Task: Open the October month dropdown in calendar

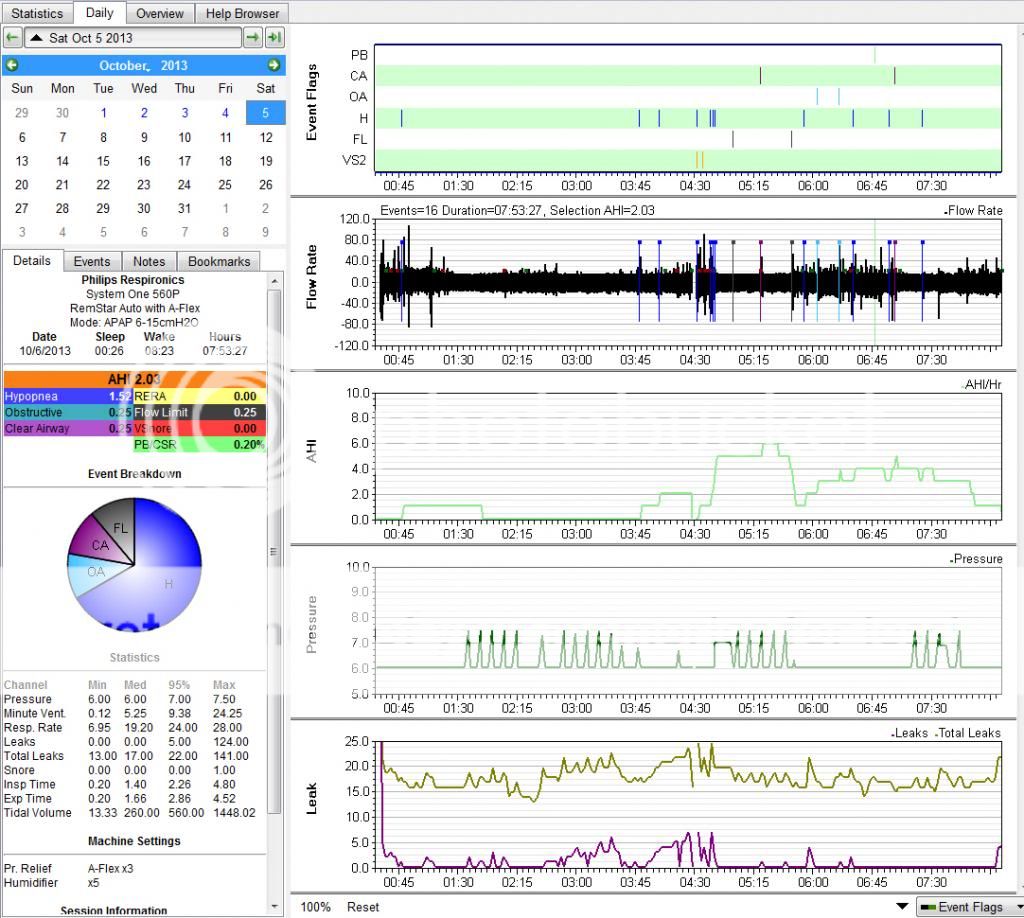Action: tap(123, 65)
